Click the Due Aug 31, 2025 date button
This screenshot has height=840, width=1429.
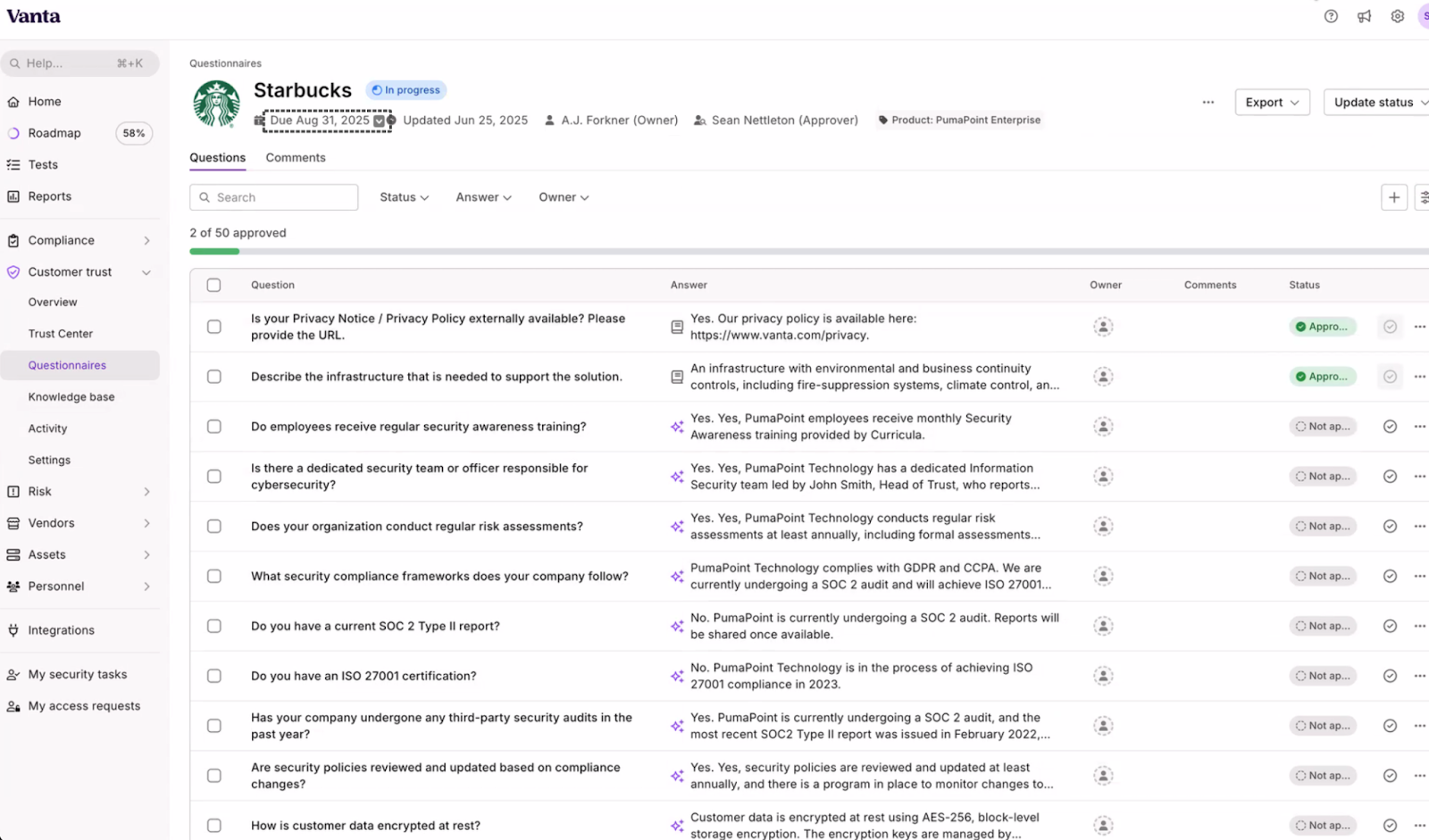click(327, 121)
